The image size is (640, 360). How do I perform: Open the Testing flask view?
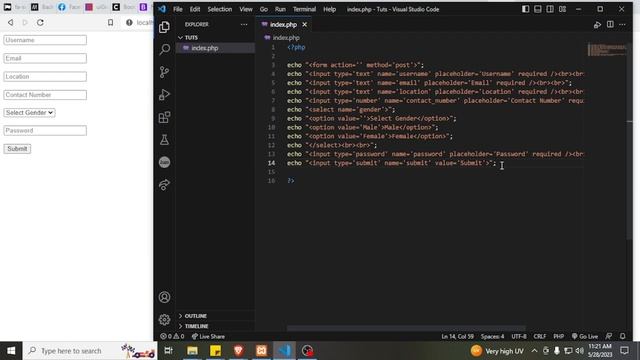pyautogui.click(x=164, y=140)
